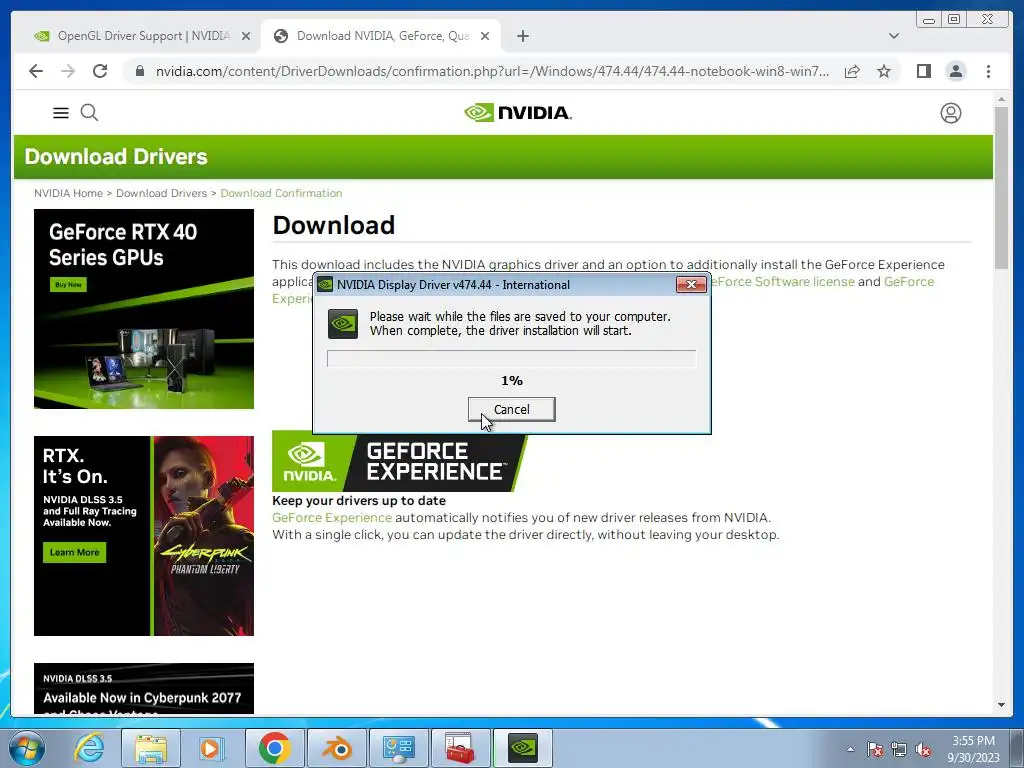
Task: Reload the NVIDIA download page
Action: [x=100, y=71]
